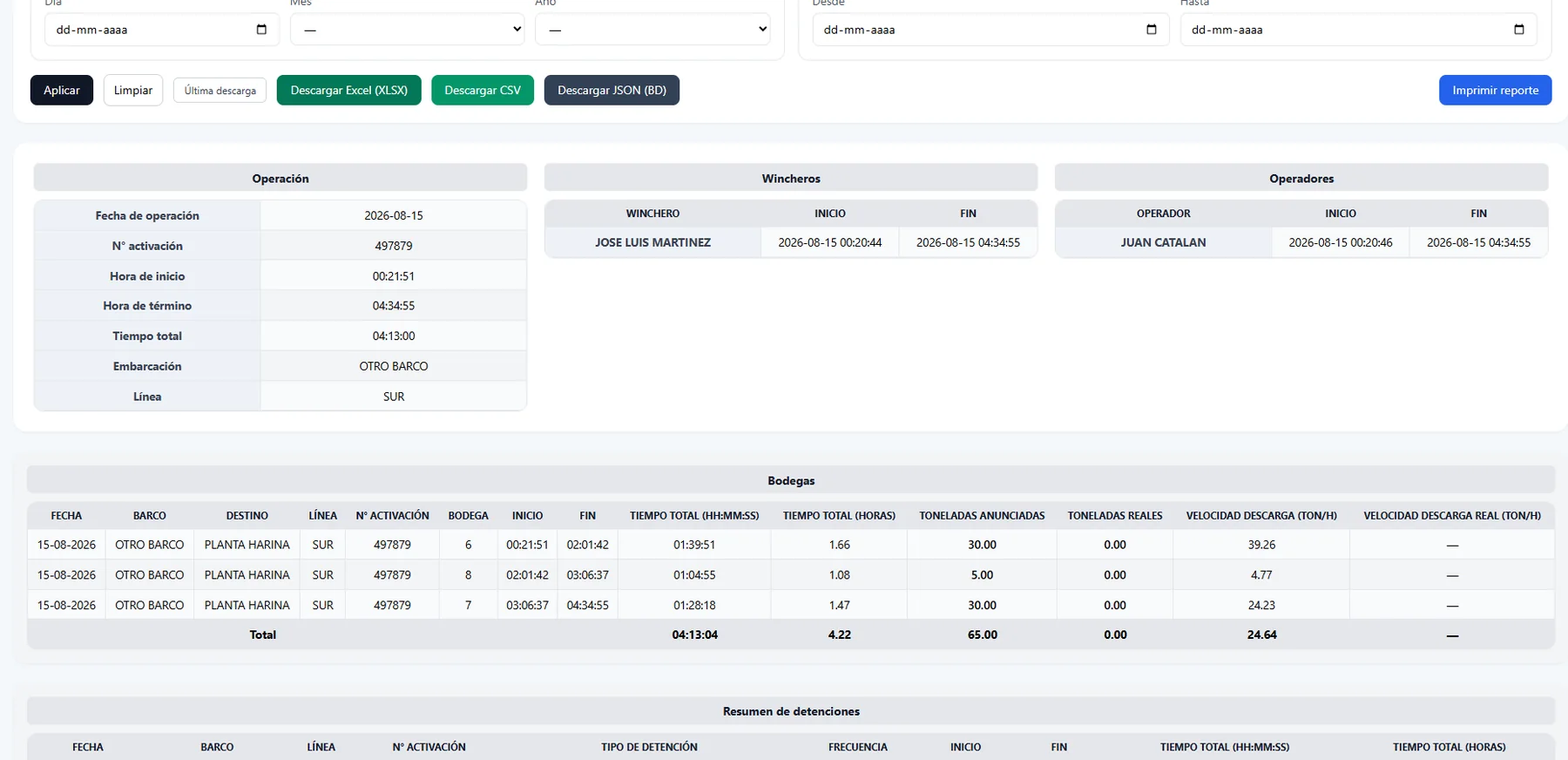Select winchero name JOSE LUIS MARTINEZ
Screen dimensions: 1568x760
[x=652, y=242]
